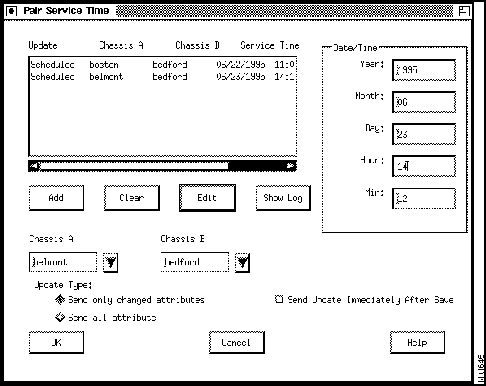Select the belmont bedford schedule row

[x=162, y=77]
